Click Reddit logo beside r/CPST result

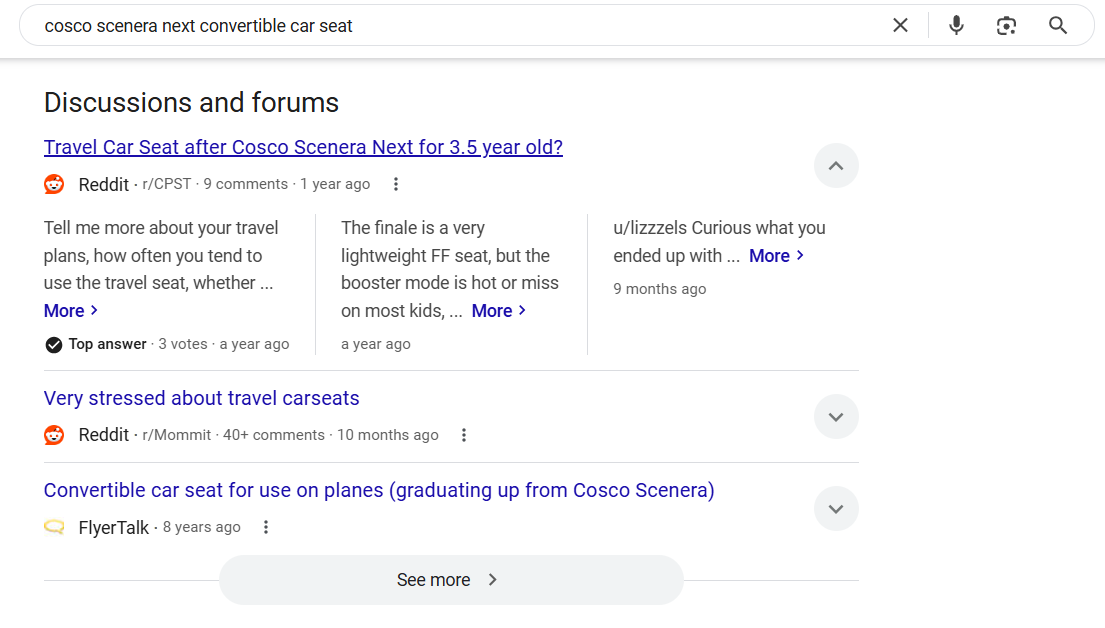(x=54, y=184)
